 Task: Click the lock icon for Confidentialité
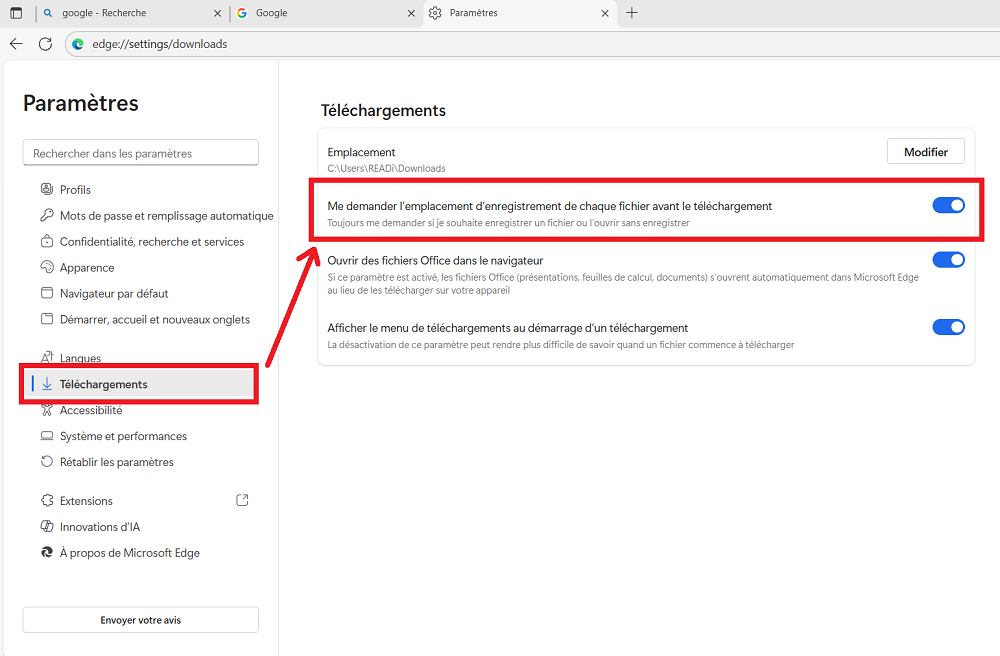46,241
